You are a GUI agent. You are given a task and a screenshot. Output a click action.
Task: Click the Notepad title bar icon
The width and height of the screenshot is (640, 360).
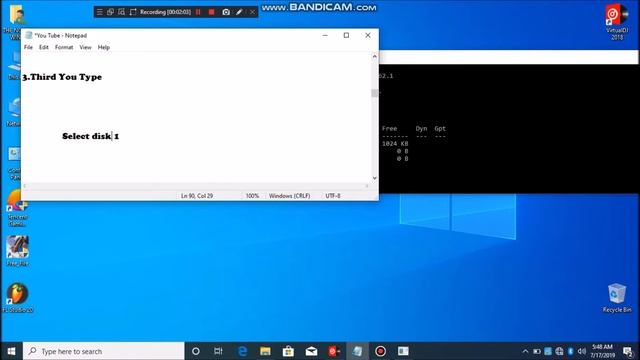pyautogui.click(x=29, y=35)
